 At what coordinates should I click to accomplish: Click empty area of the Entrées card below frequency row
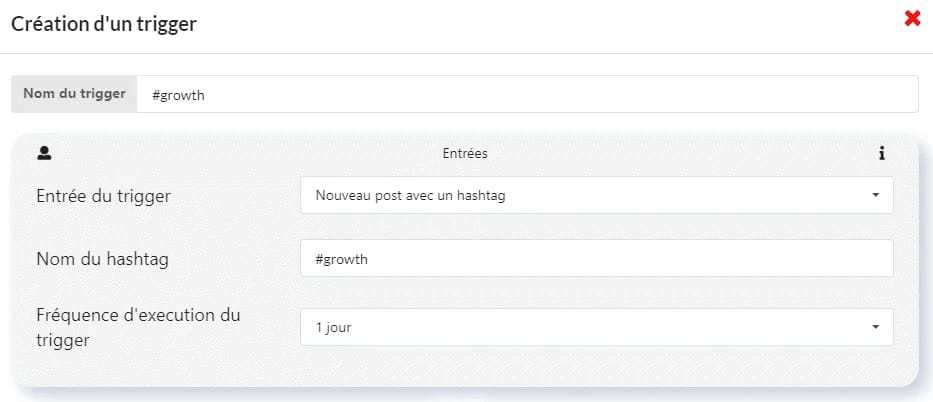464,368
